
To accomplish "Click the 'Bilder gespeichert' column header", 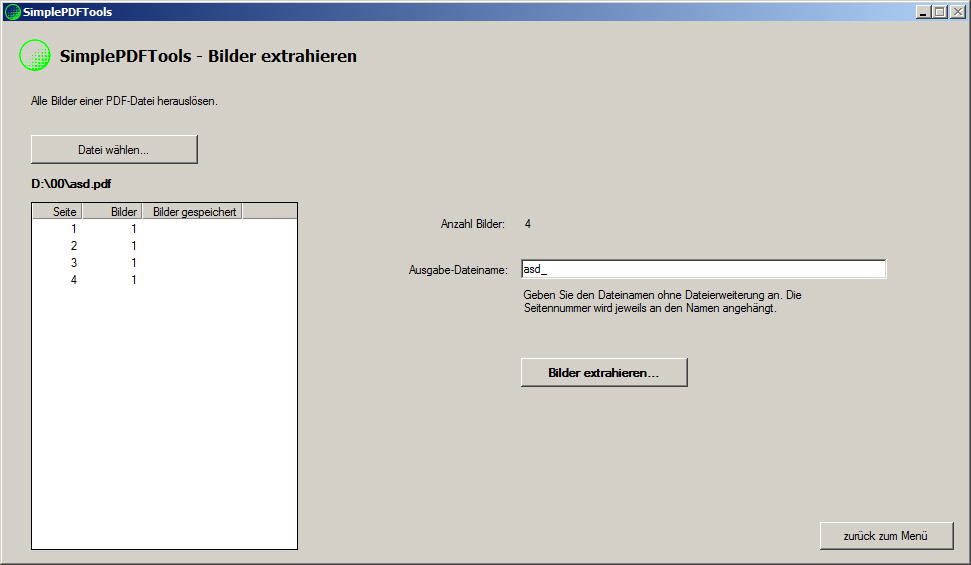I will pyautogui.click(x=192, y=212).
